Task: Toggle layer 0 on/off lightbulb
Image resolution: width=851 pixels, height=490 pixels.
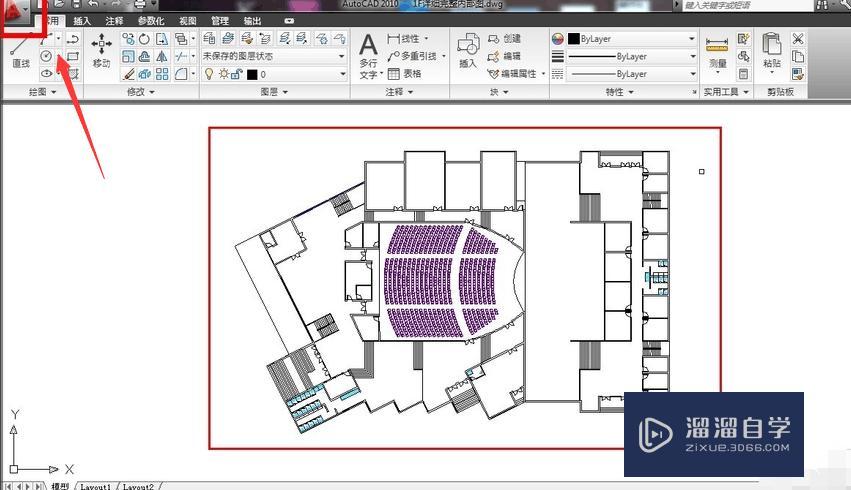Action: (209, 74)
